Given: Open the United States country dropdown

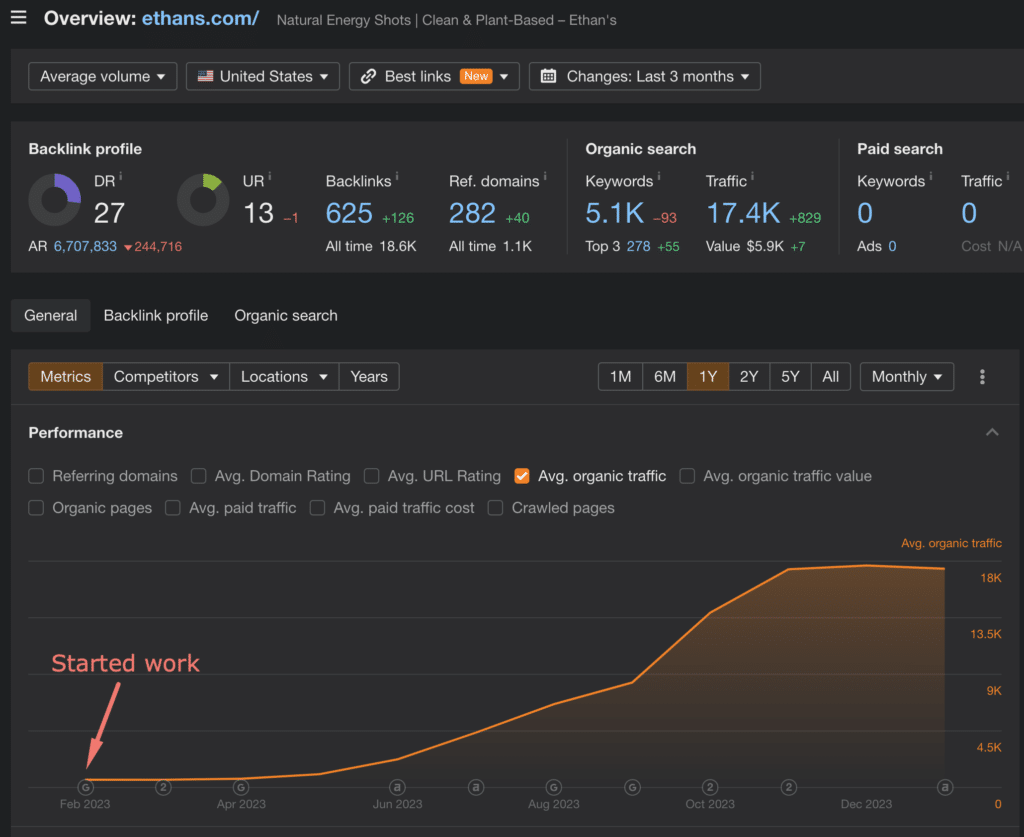Looking at the screenshot, I should [x=263, y=76].
